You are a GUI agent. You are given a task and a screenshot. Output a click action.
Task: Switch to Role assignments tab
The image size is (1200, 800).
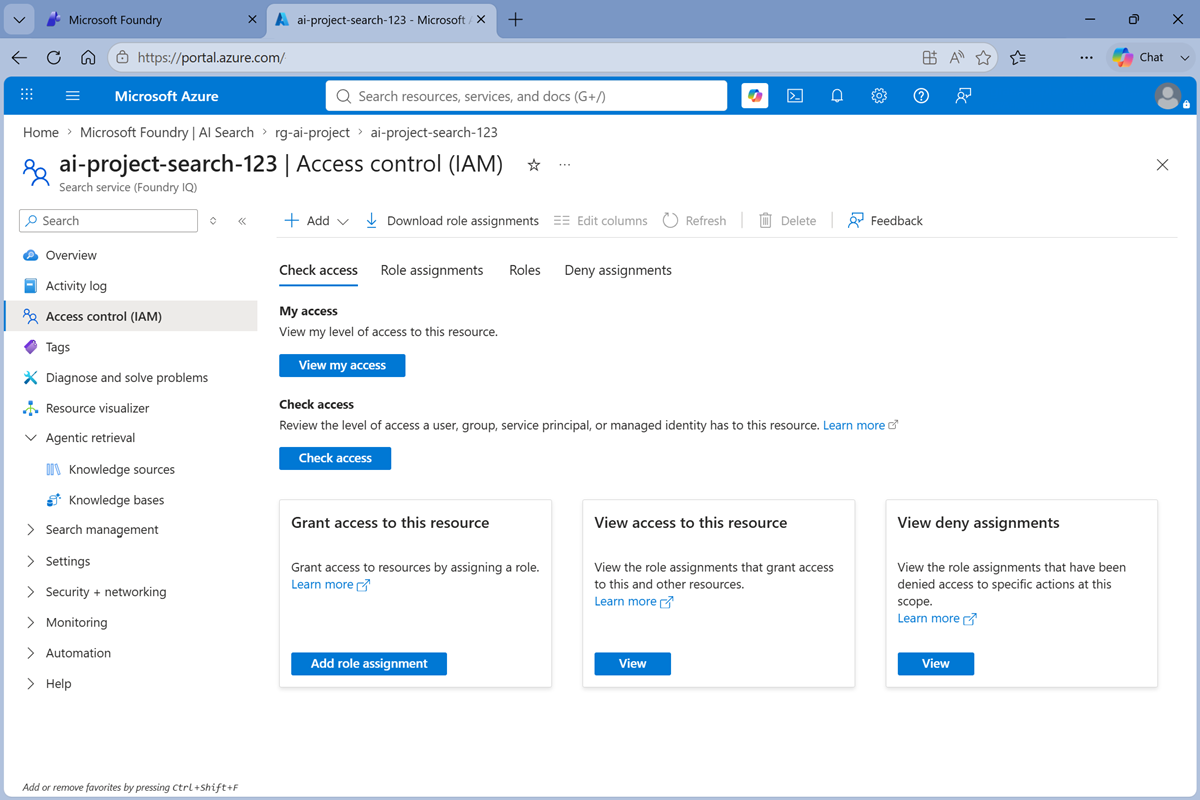pos(432,270)
